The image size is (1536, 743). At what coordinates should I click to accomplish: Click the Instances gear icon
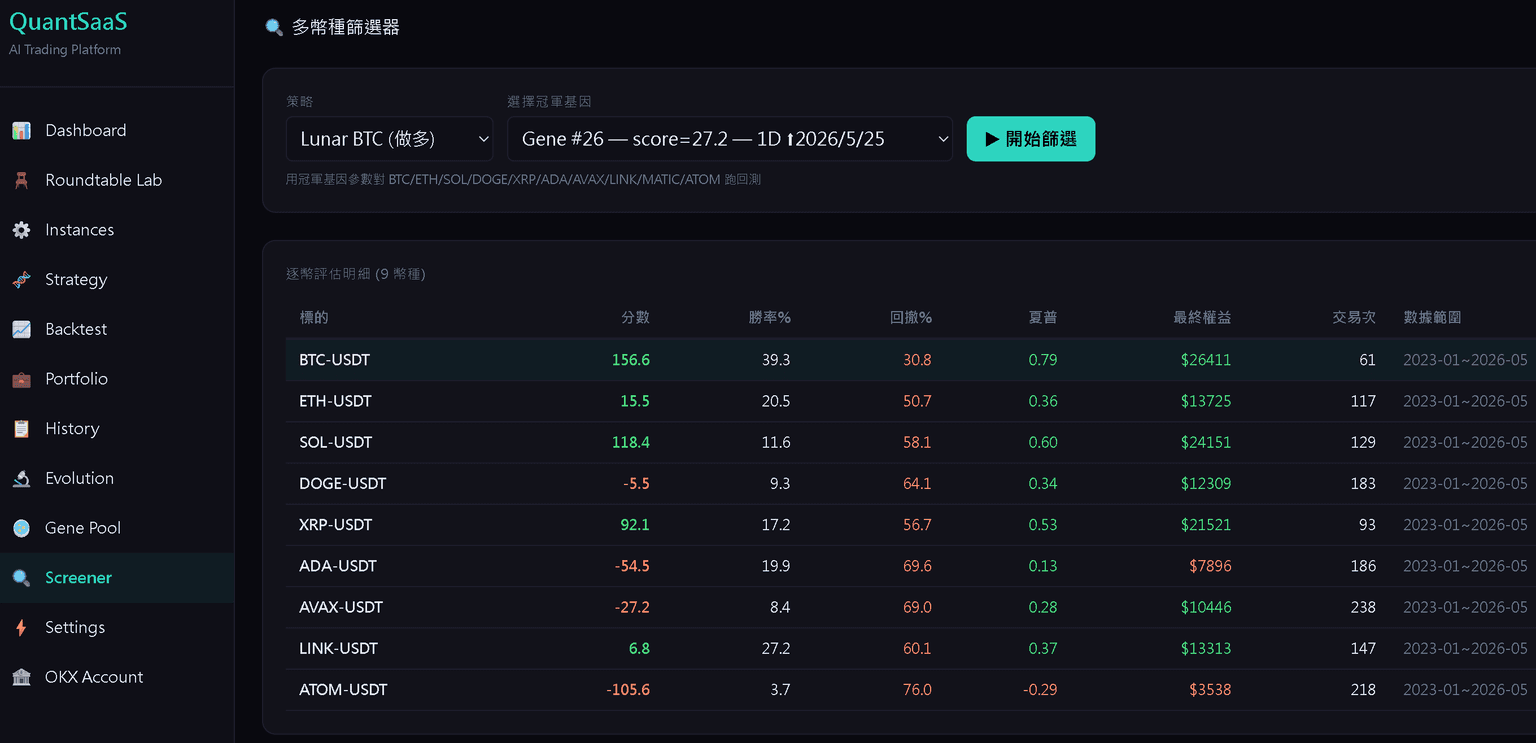pos(21,230)
